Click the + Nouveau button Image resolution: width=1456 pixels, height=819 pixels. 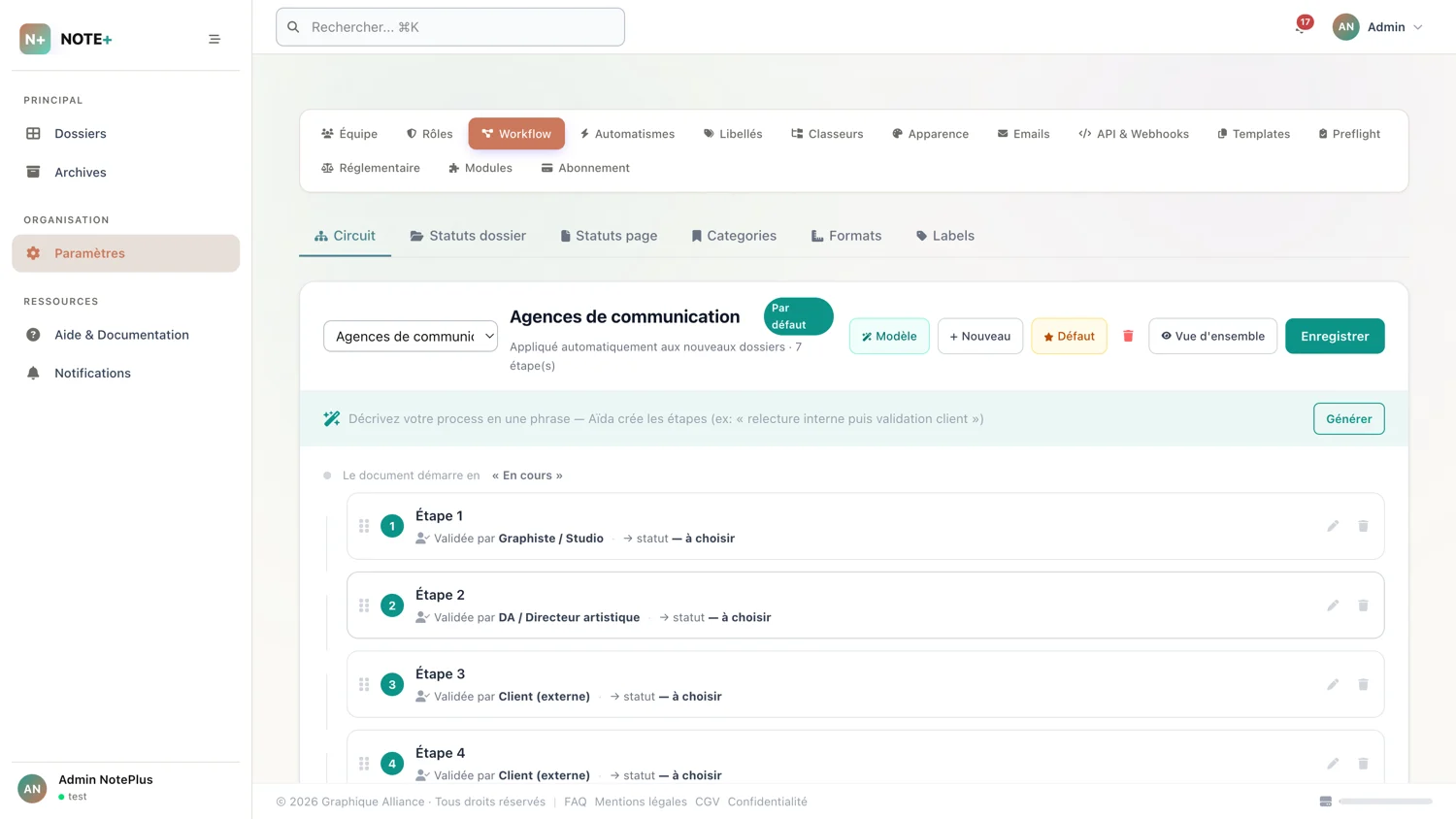click(980, 336)
